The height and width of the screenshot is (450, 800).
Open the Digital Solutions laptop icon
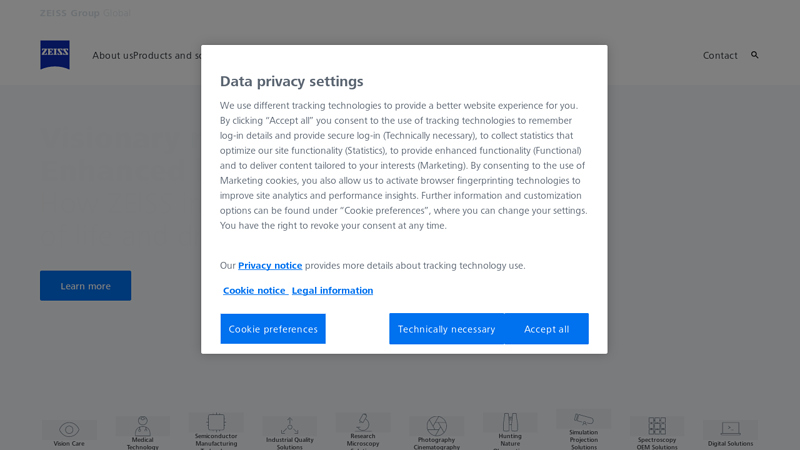point(730,429)
